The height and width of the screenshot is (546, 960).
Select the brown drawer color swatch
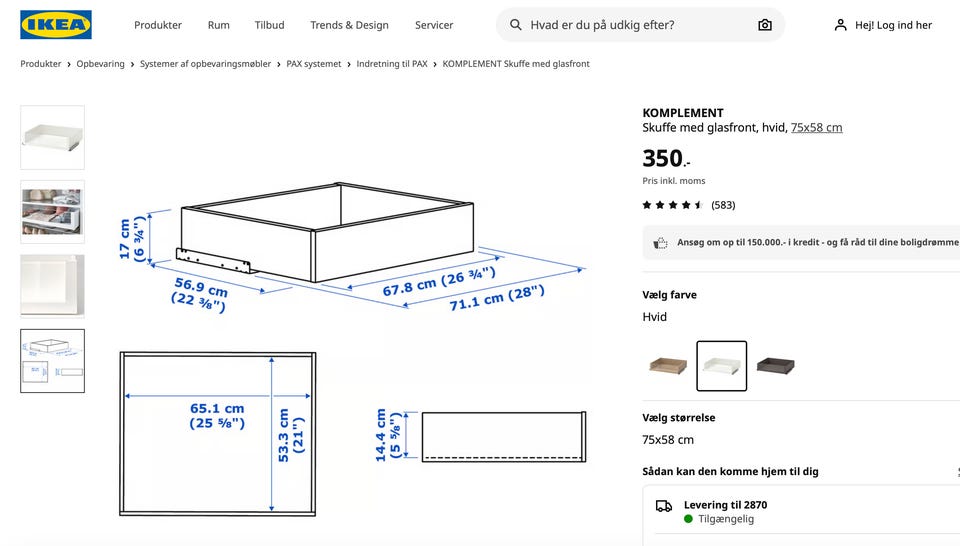click(x=667, y=366)
